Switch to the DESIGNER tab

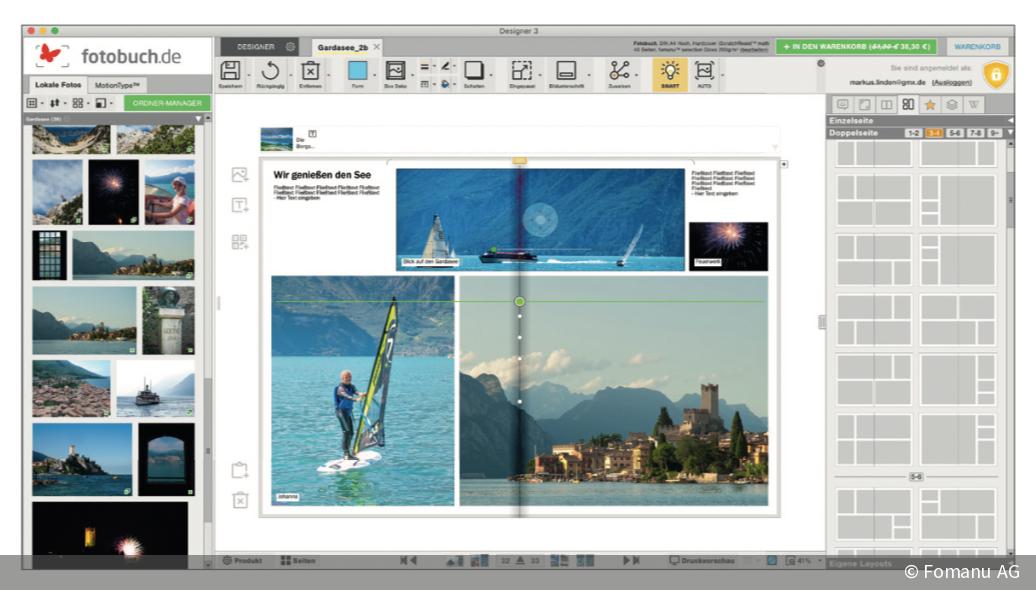coord(259,47)
